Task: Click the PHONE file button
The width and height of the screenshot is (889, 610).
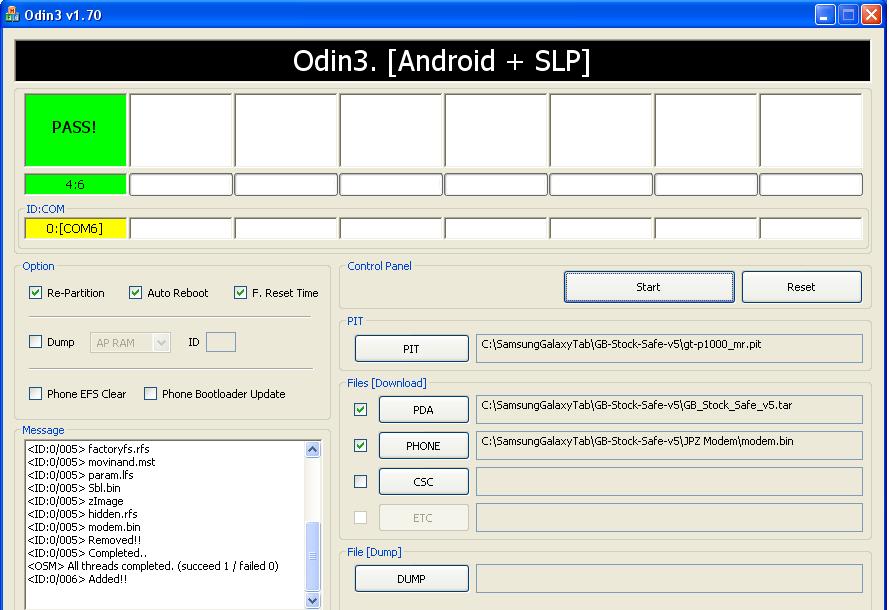Action: [x=424, y=446]
